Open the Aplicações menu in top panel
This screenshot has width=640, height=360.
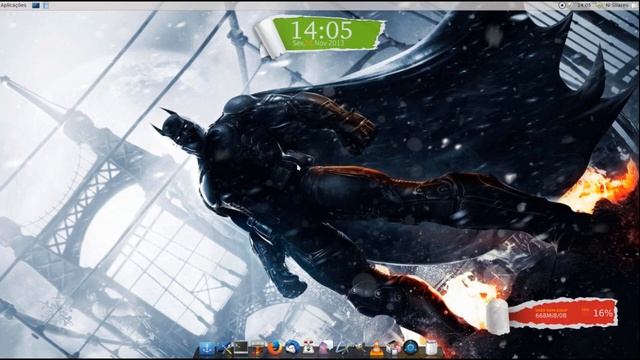click(x=13, y=5)
